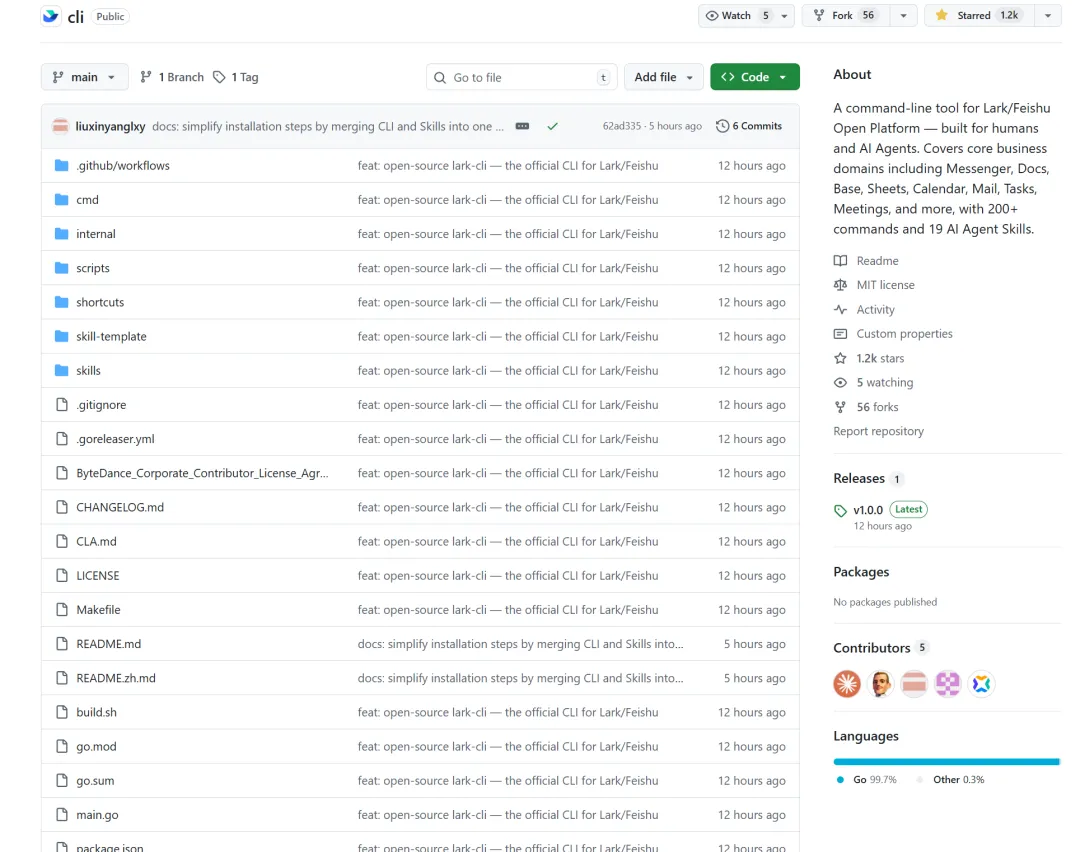This screenshot has height=852, width=1080.
Task: Click the Go 99.7% language entry
Action: click(867, 780)
